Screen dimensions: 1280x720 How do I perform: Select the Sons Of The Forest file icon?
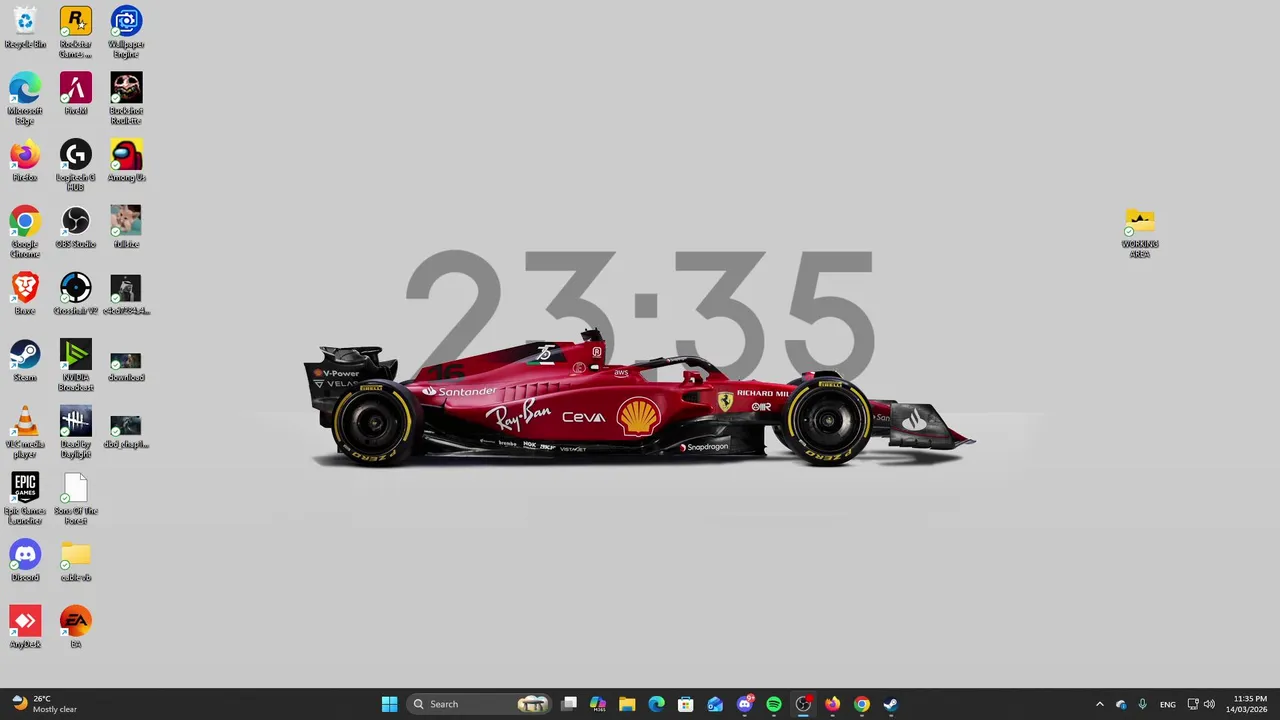75,499
